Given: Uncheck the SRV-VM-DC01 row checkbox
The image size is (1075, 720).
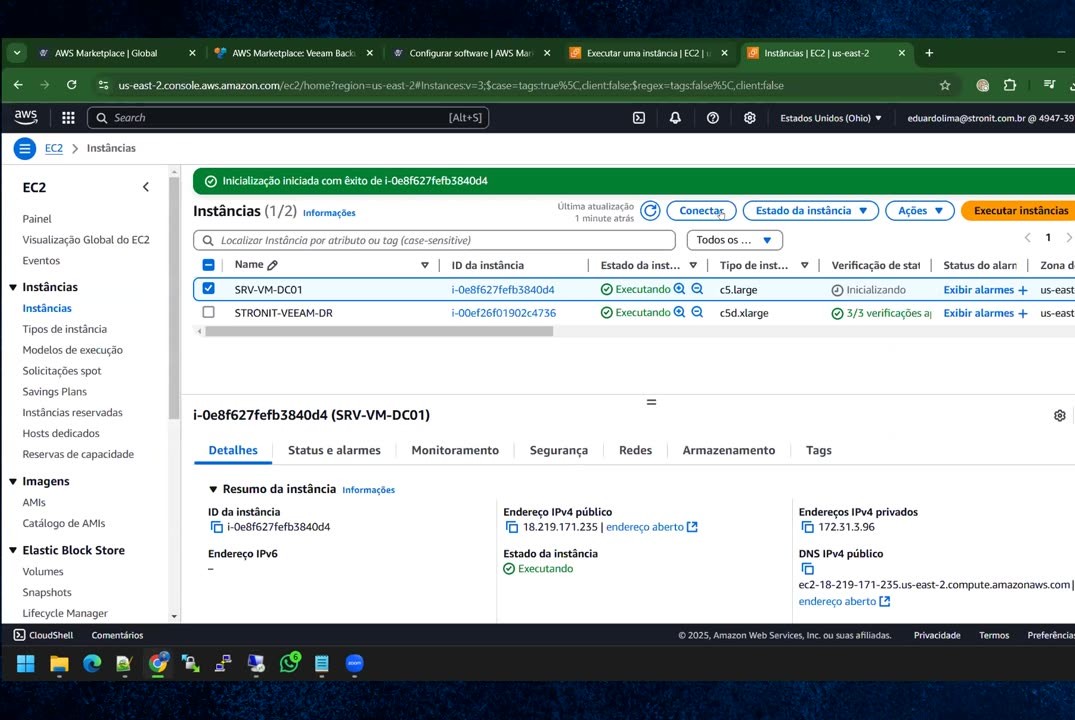Looking at the screenshot, I should (208, 289).
